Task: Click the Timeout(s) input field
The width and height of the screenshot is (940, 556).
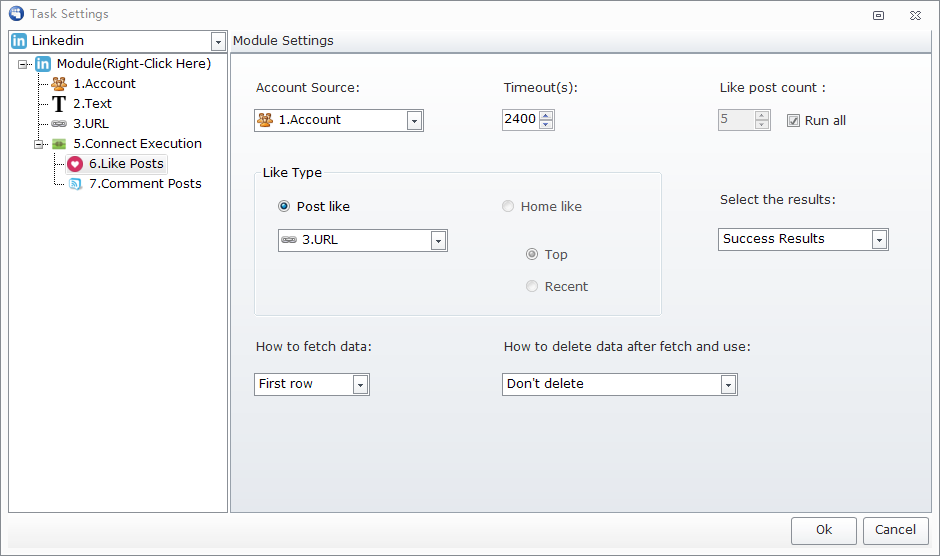Action: [x=520, y=120]
